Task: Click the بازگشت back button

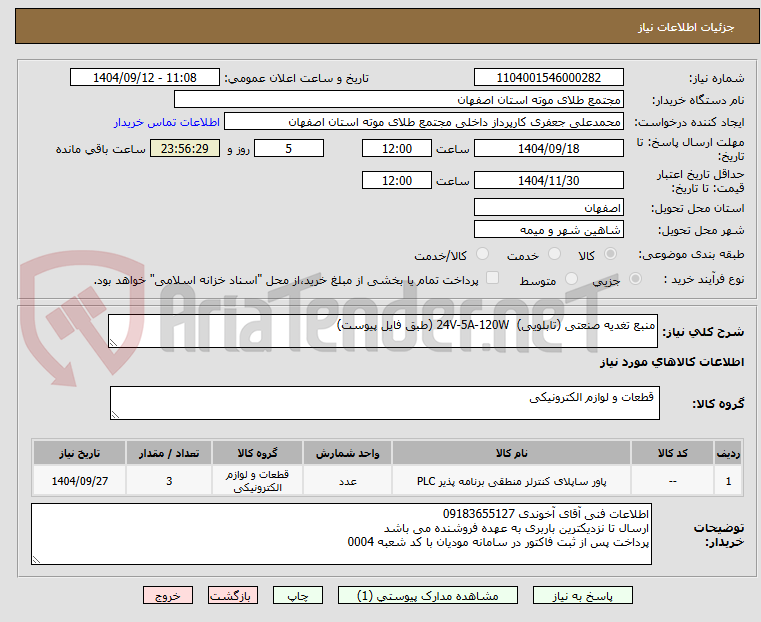Action: pos(233,595)
